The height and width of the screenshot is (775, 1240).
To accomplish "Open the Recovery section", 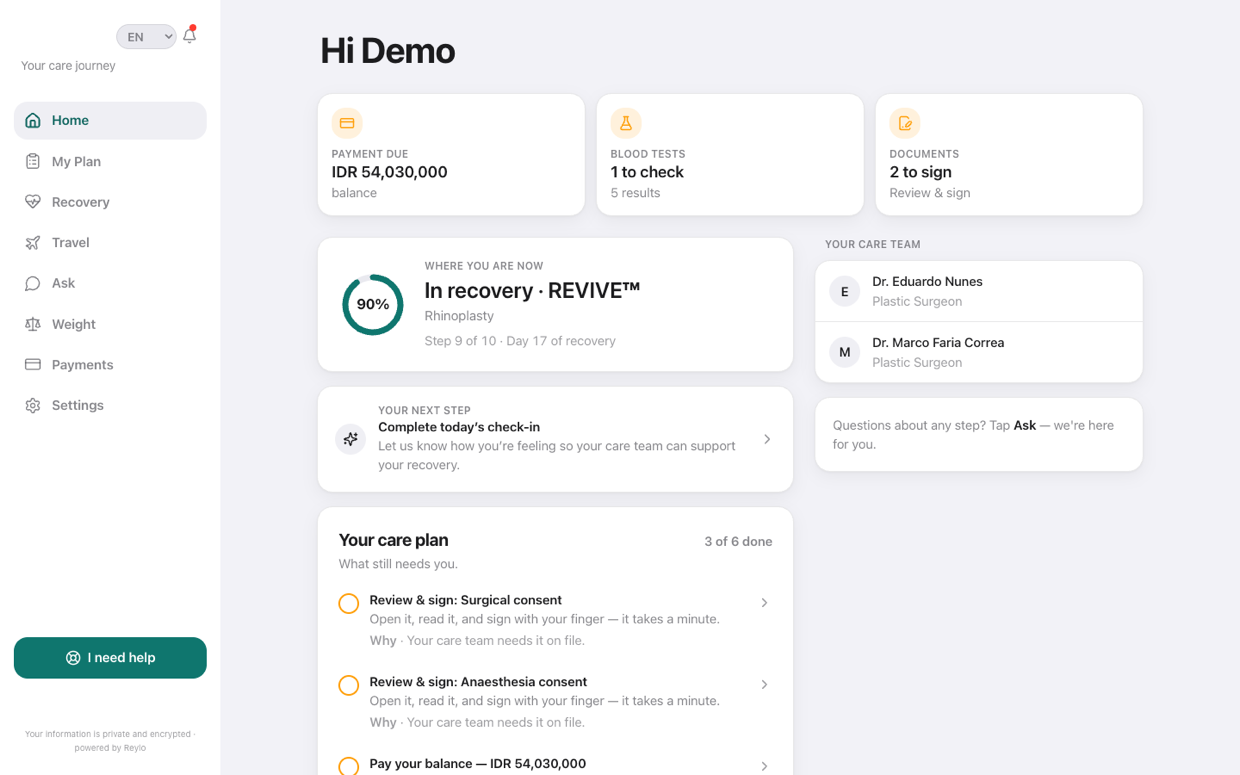I will pyautogui.click(x=110, y=202).
